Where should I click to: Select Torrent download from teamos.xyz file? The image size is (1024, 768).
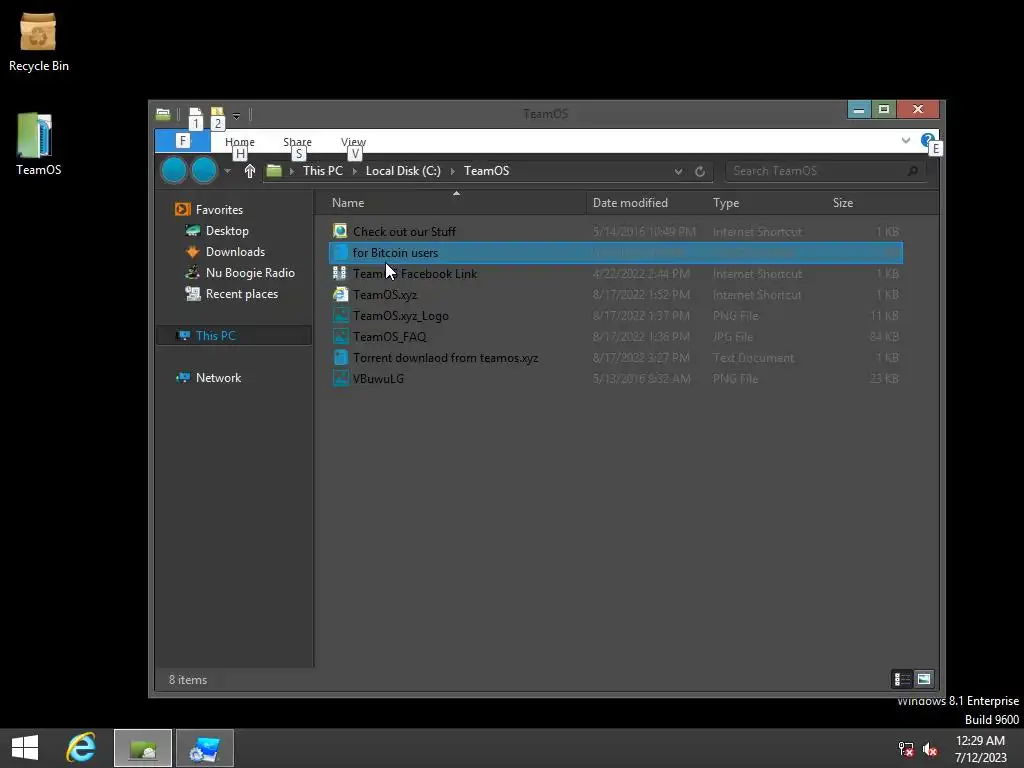coord(616,357)
